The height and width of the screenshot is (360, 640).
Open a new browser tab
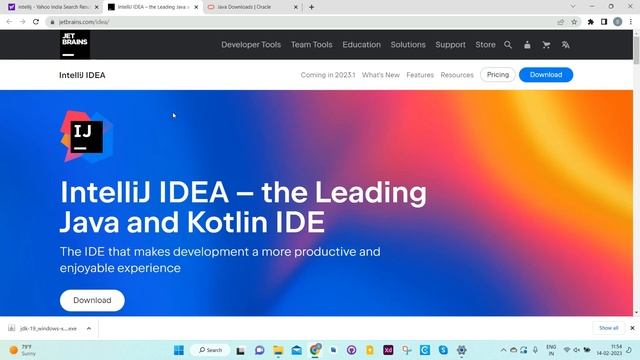point(311,7)
